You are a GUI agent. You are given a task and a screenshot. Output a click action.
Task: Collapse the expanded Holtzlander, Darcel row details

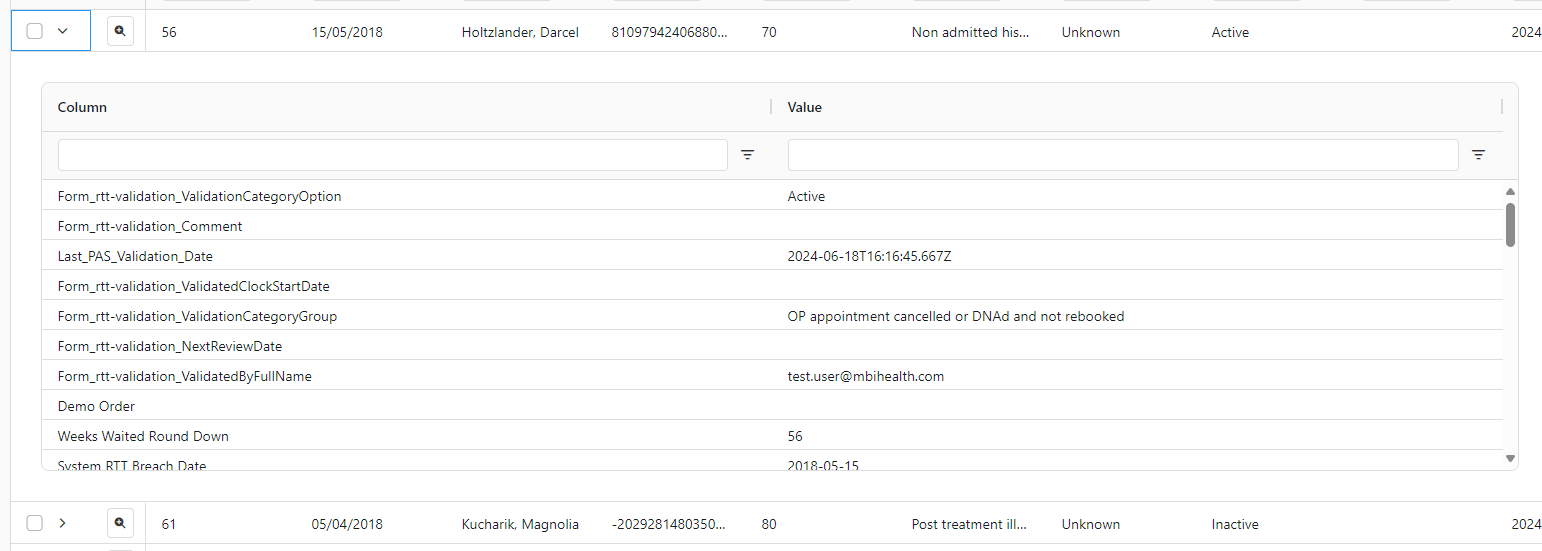[63, 32]
